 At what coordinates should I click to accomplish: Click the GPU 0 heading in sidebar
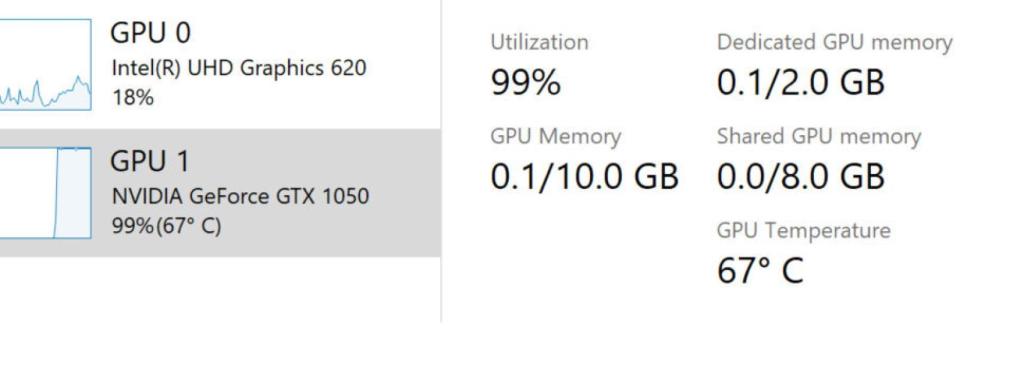(150, 33)
